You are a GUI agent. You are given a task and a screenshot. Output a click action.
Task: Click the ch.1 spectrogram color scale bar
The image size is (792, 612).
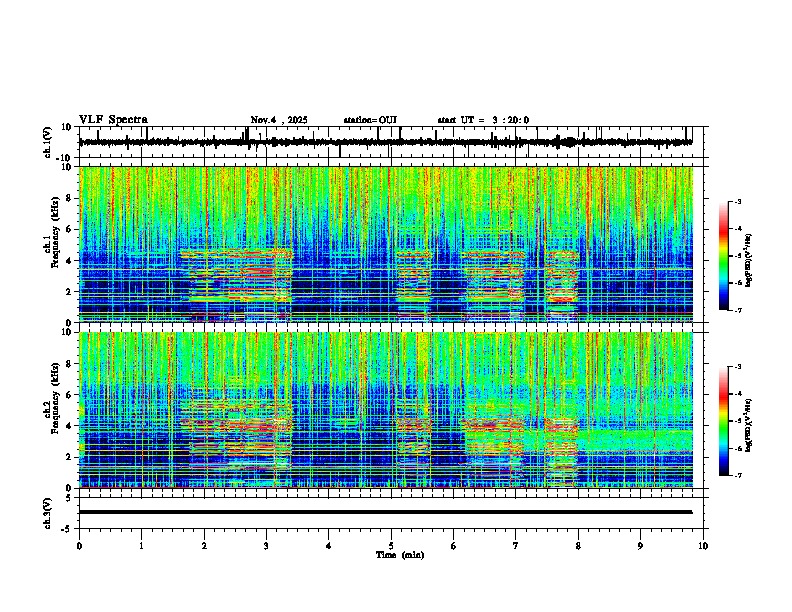click(723, 256)
